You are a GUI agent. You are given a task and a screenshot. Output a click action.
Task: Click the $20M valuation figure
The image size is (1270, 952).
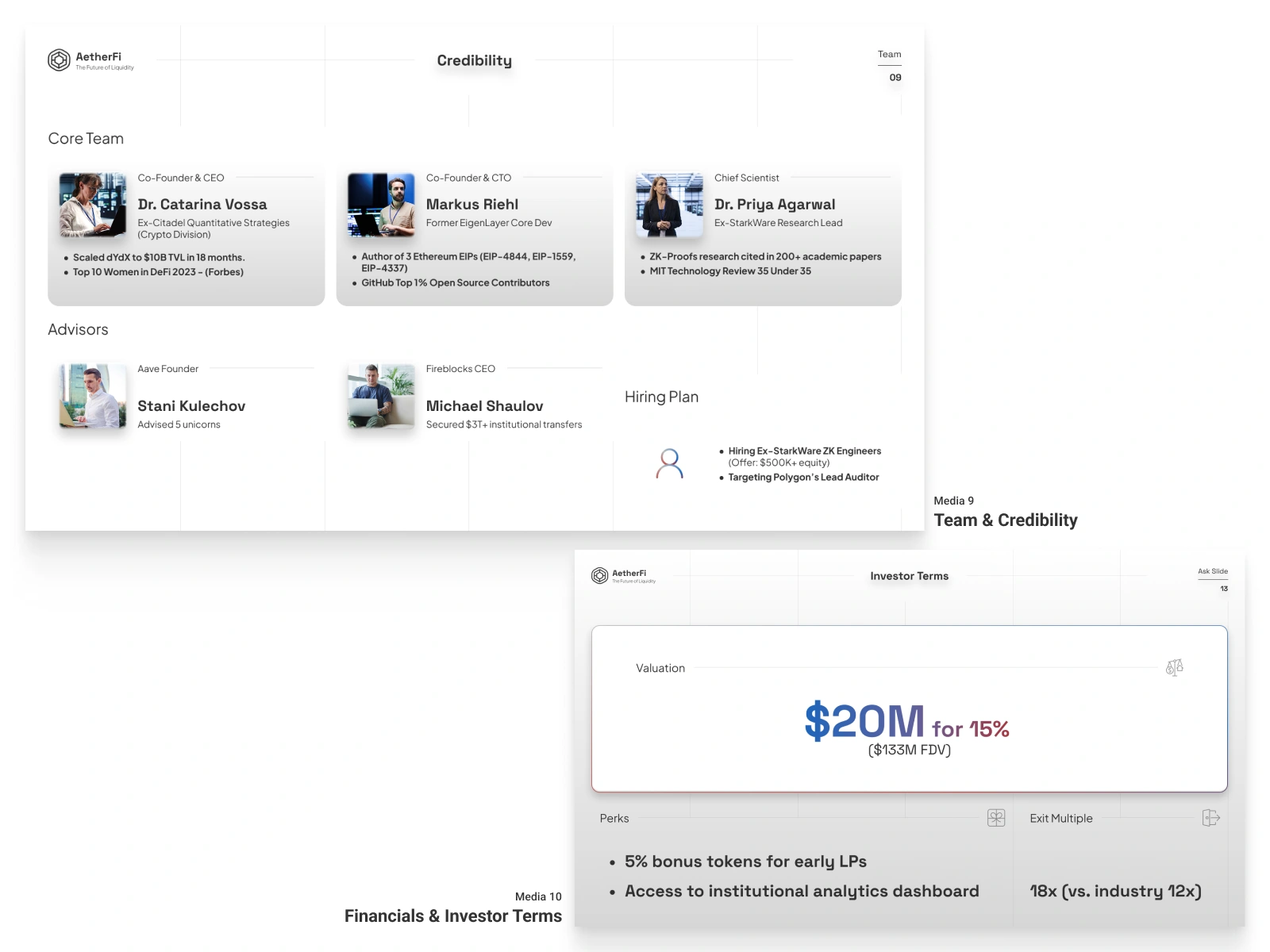pos(864,721)
